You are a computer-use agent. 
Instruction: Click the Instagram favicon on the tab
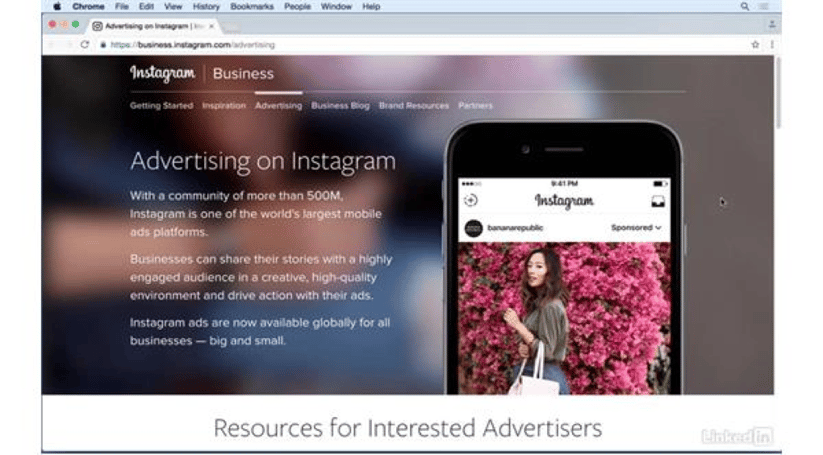click(x=97, y=26)
